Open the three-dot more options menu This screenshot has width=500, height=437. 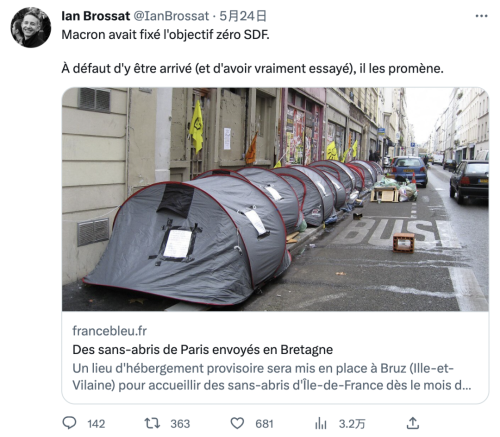click(481, 16)
